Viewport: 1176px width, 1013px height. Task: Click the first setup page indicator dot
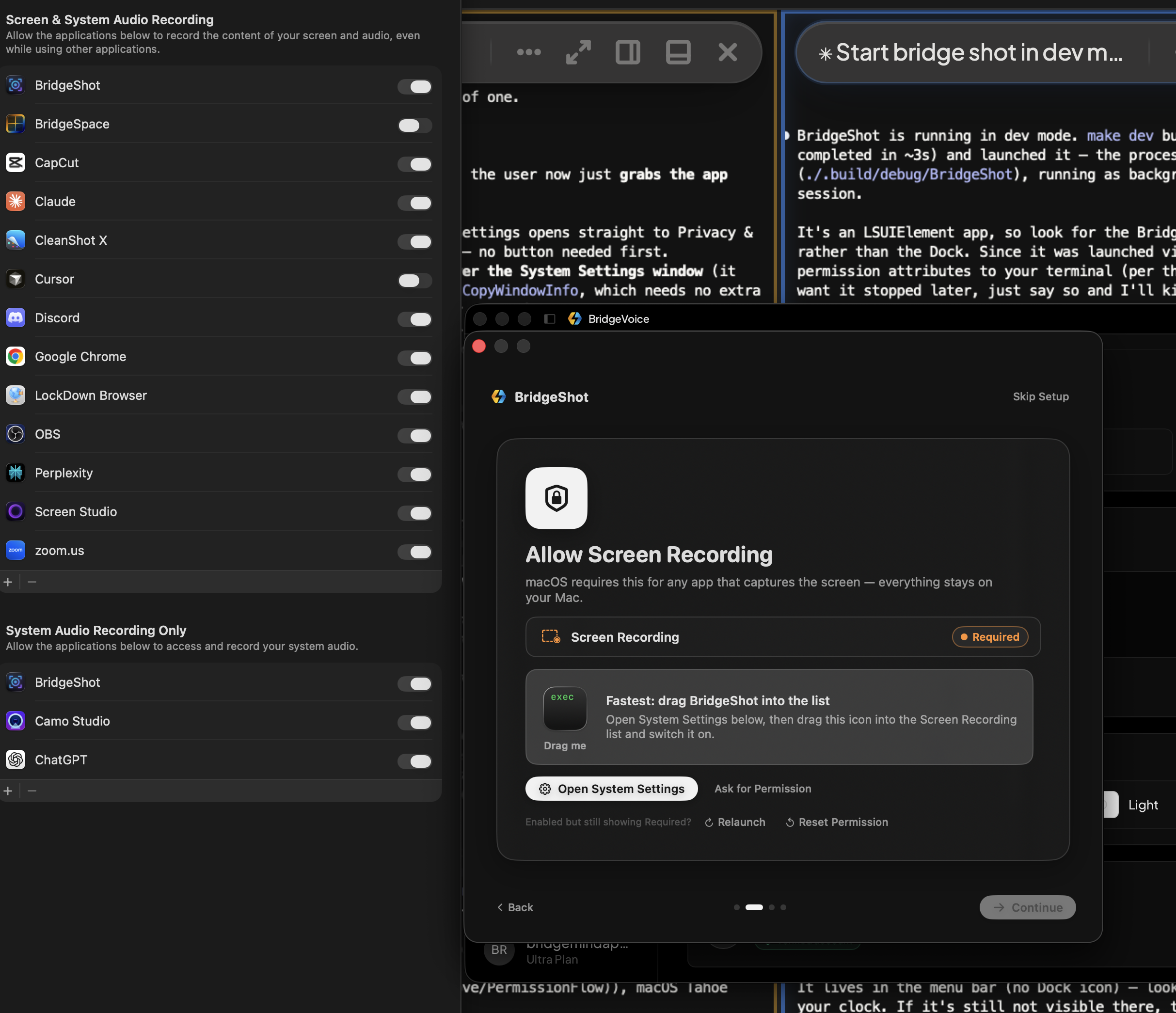pos(737,907)
